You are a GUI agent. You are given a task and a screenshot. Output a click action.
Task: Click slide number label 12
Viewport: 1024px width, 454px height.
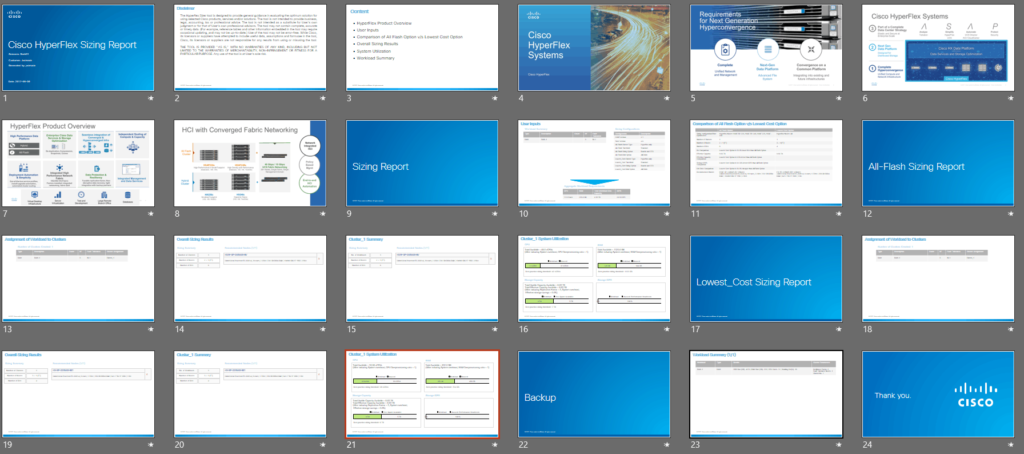click(867, 214)
